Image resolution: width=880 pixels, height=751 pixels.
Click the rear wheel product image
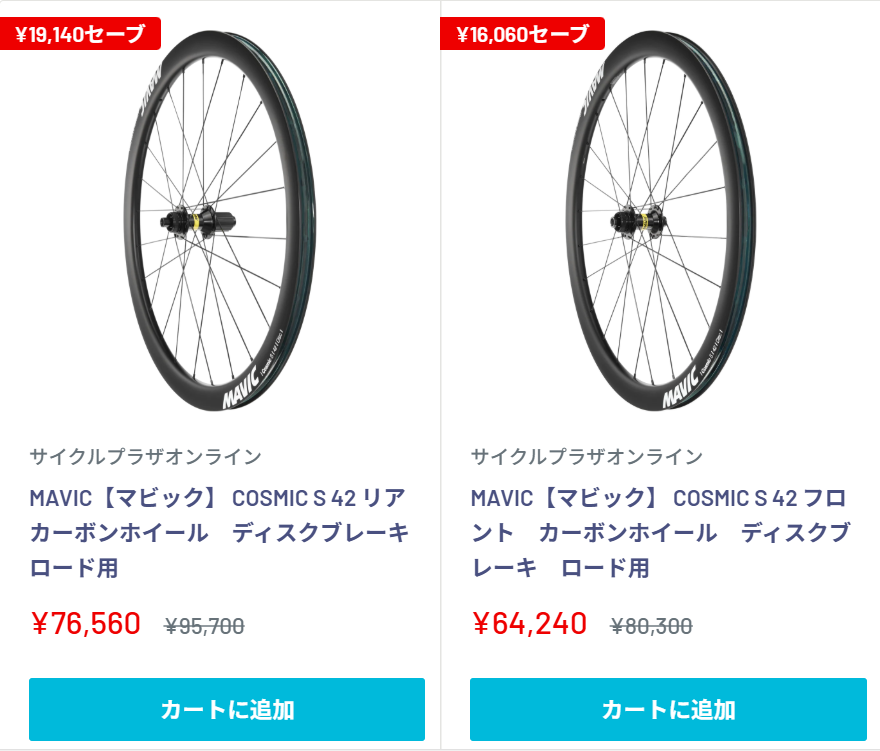tap(221, 220)
